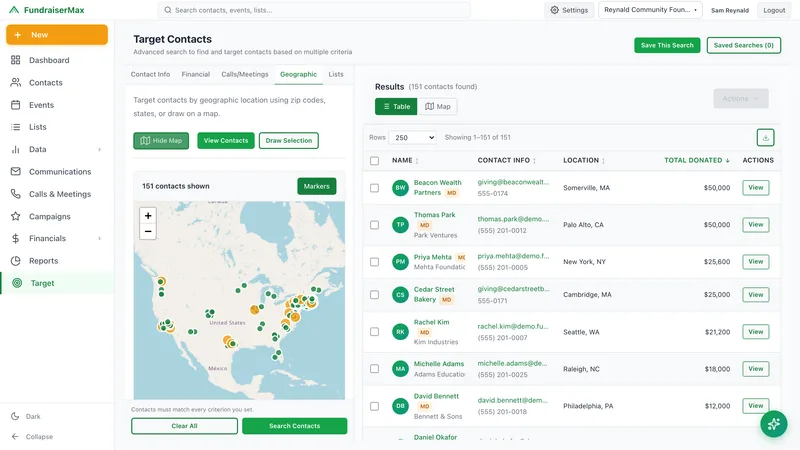Screen dimensions: 800x450
Task: Click the Collapse arrow icon
Action: pyautogui.click(x=15, y=437)
